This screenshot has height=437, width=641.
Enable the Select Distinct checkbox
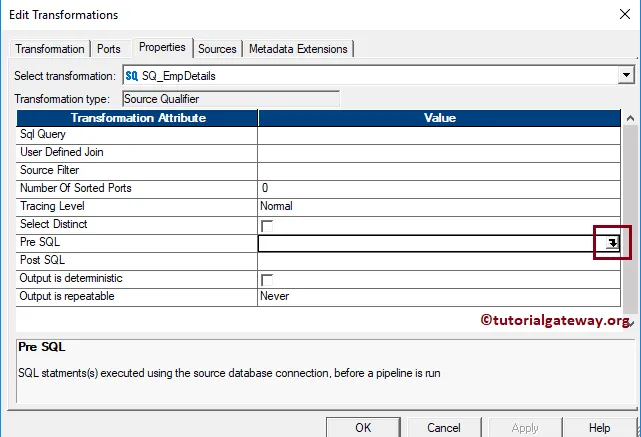[x=267, y=226]
